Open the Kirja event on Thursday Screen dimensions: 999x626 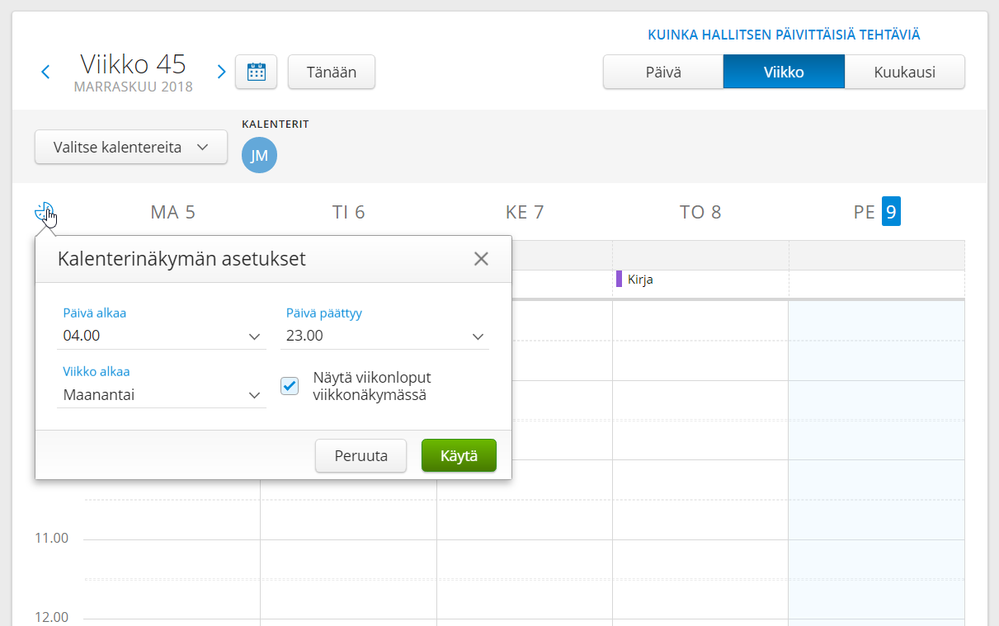[x=640, y=280]
